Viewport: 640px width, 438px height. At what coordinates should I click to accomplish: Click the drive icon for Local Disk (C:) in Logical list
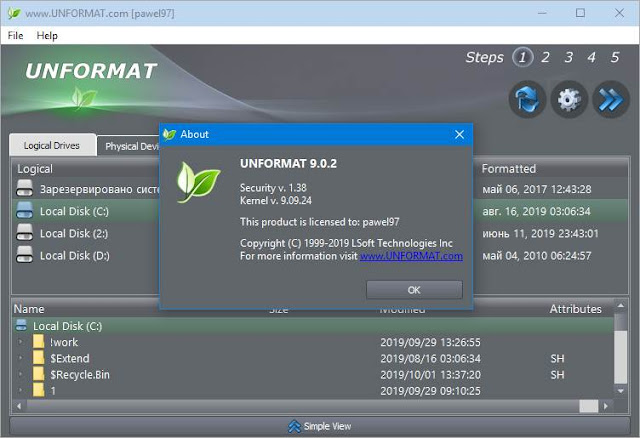24,211
